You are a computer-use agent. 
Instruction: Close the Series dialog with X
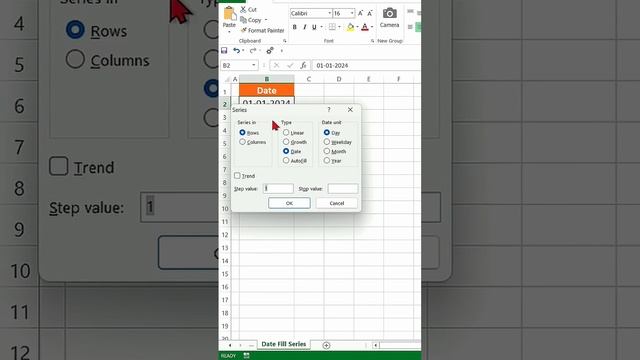(350, 109)
